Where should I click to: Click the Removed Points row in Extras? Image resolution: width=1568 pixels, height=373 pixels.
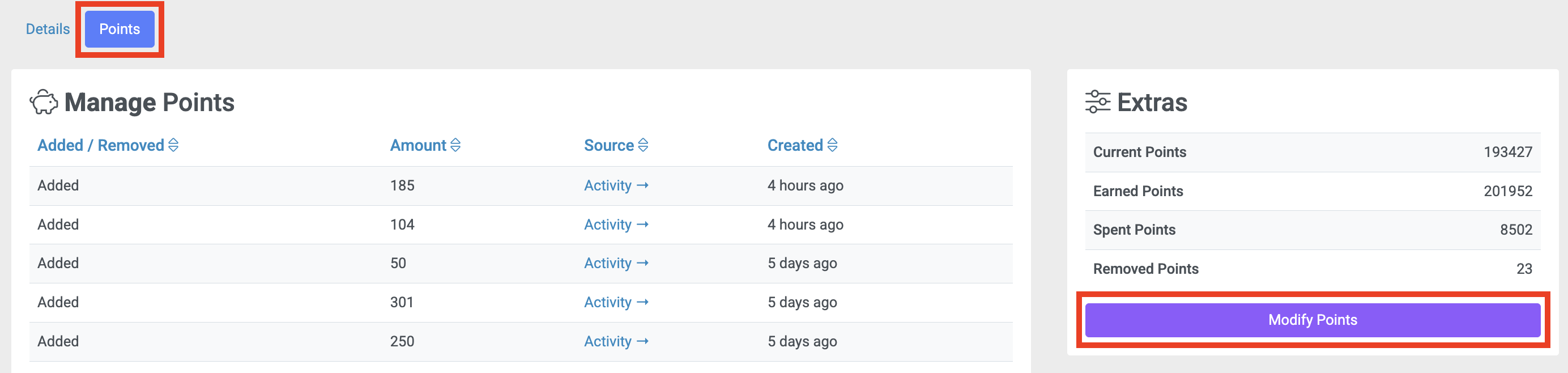point(1313,269)
